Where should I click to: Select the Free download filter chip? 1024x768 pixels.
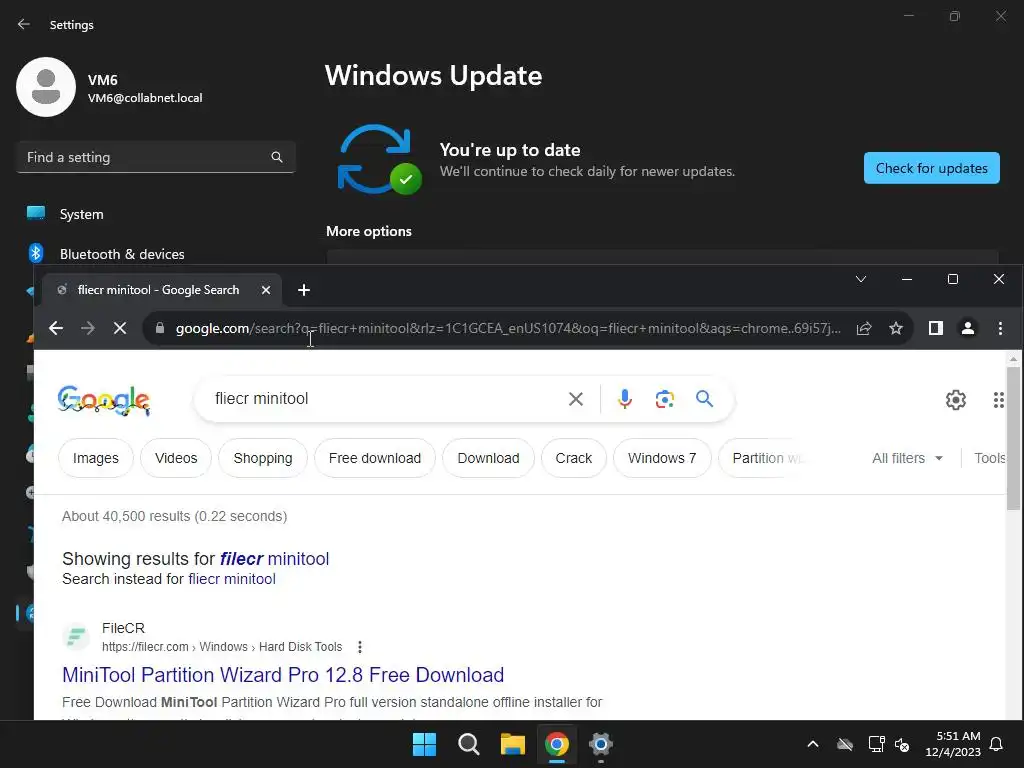(375, 458)
